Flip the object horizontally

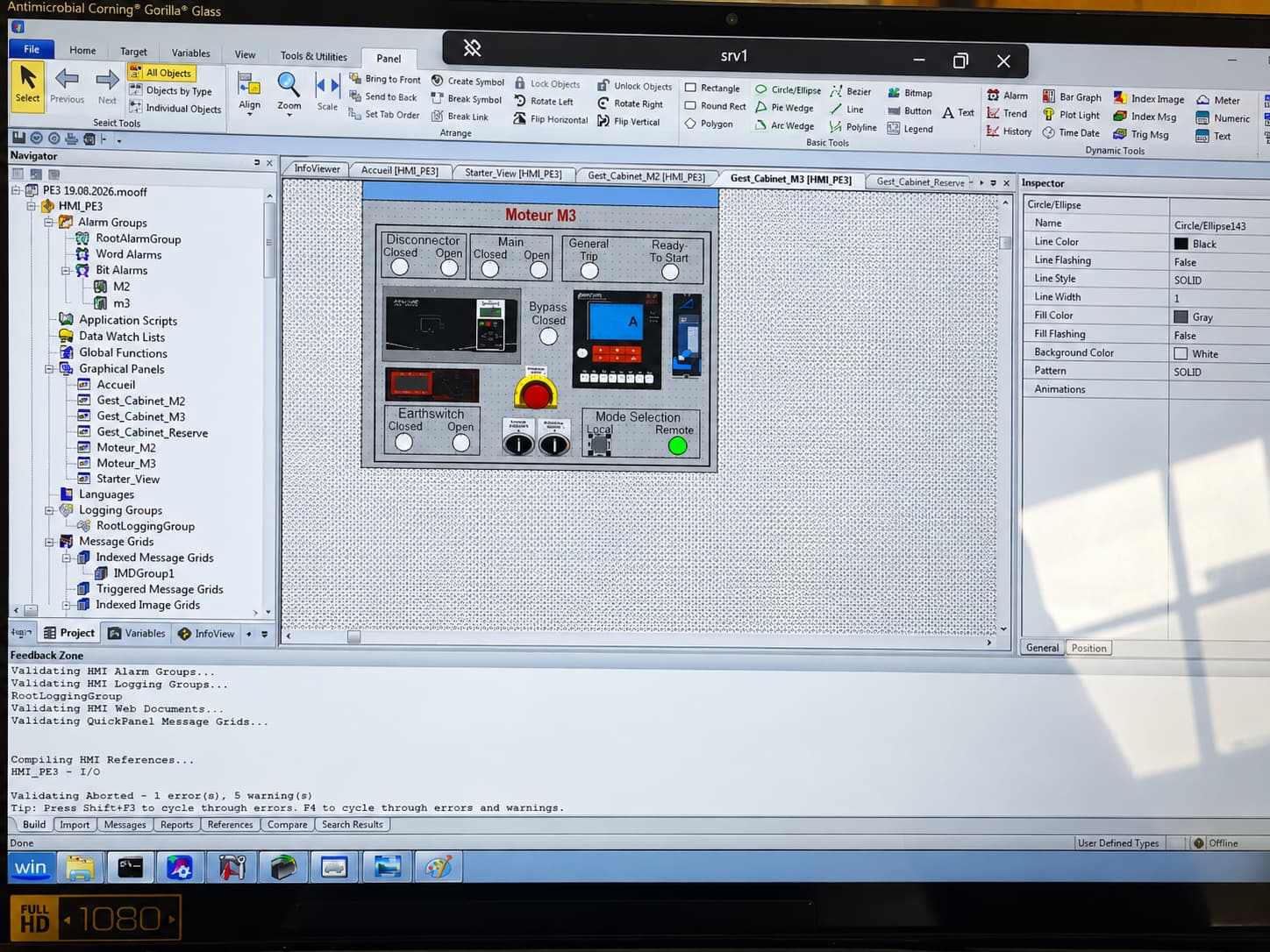(x=551, y=119)
